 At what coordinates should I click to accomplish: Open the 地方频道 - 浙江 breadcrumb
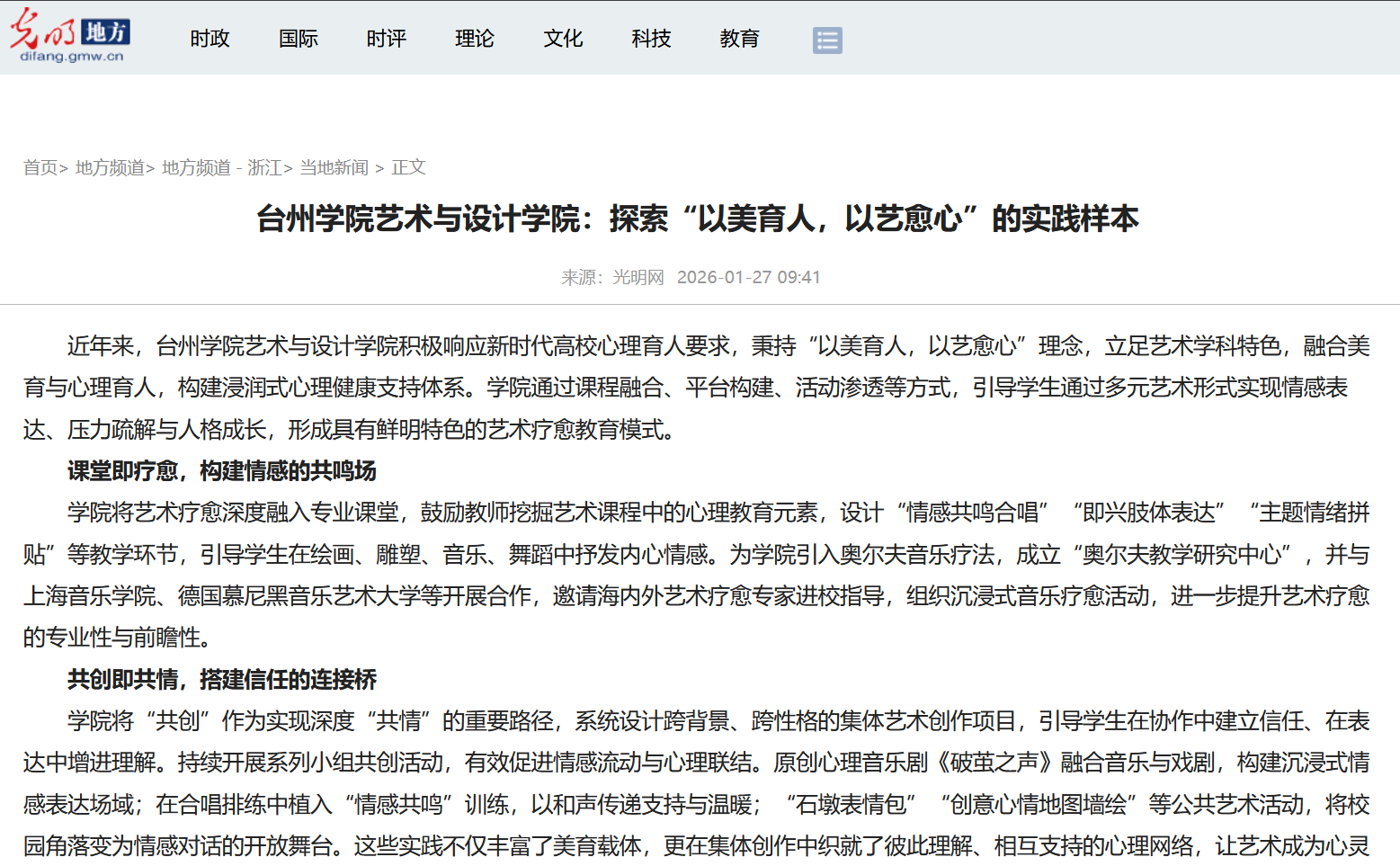(x=221, y=168)
